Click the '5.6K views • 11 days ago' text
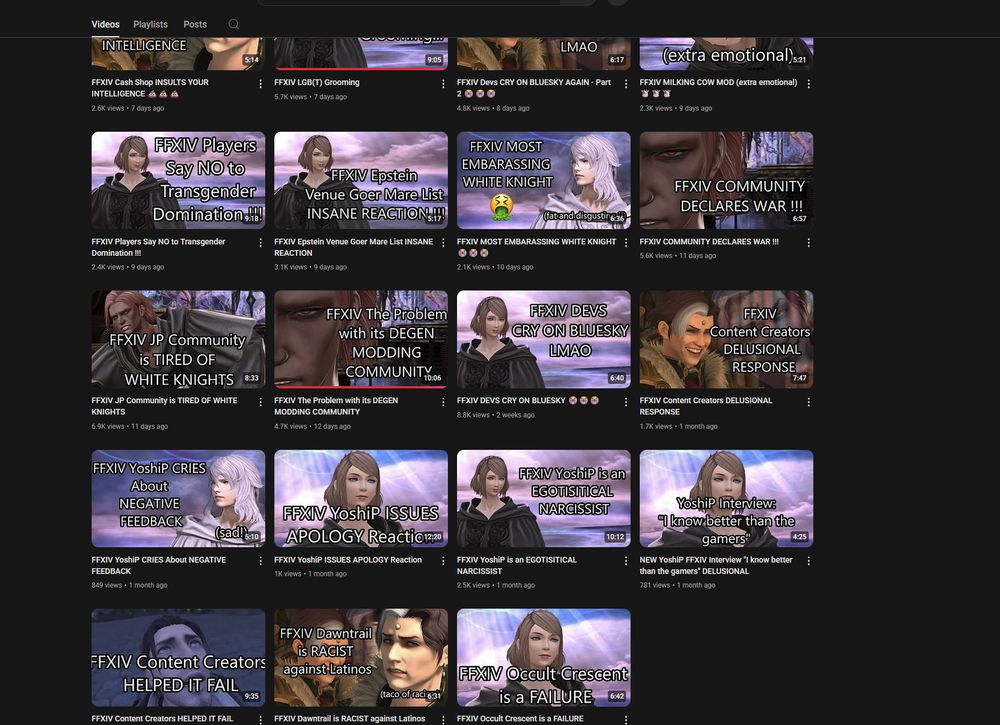 tap(678, 256)
